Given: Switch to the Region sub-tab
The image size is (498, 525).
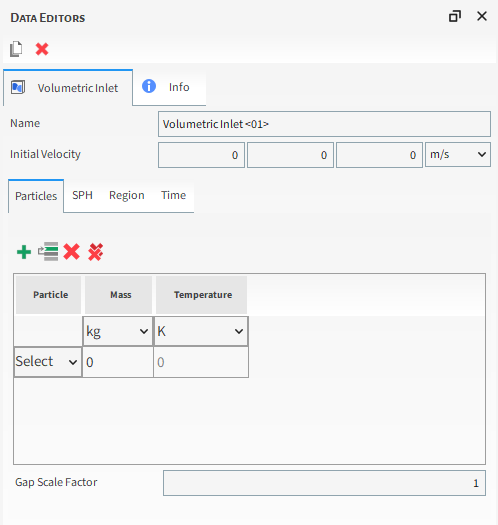Looking at the screenshot, I should pyautogui.click(x=127, y=195).
